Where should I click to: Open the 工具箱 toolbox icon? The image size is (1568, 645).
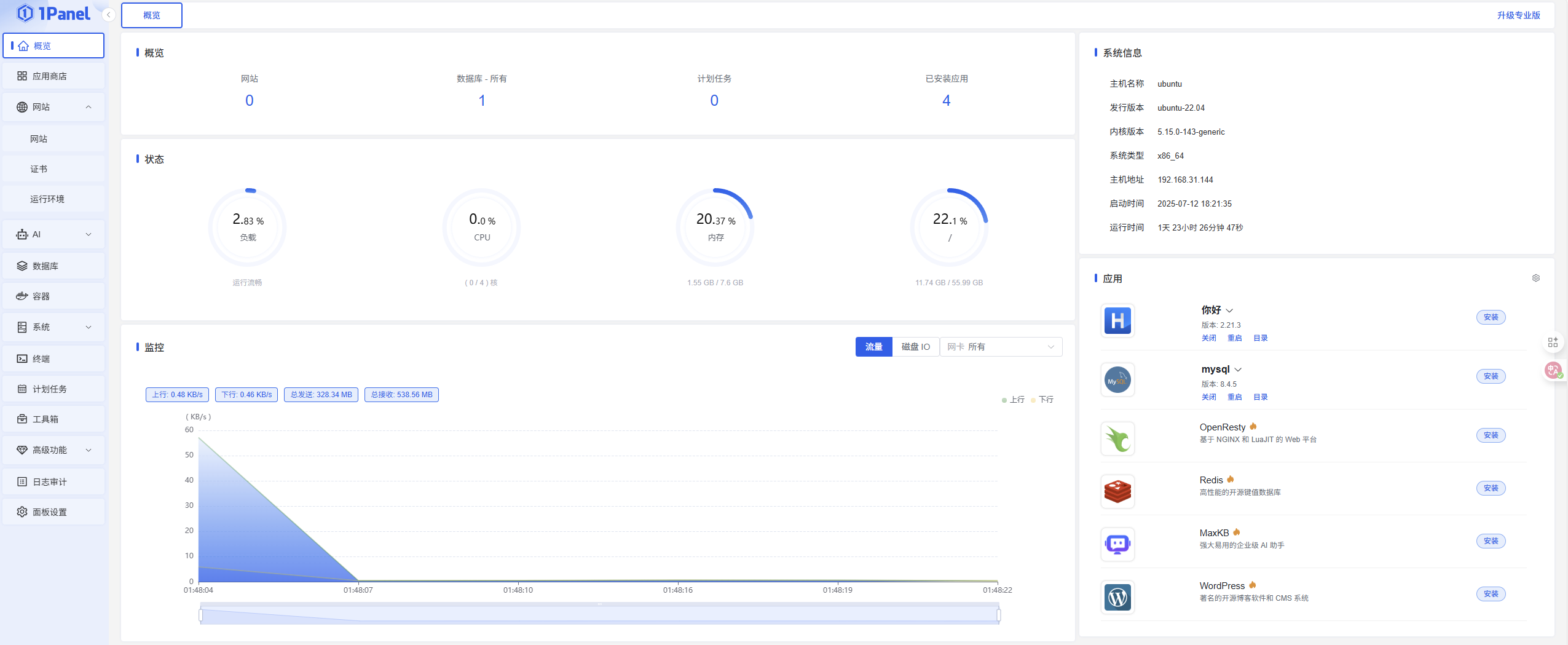point(22,419)
